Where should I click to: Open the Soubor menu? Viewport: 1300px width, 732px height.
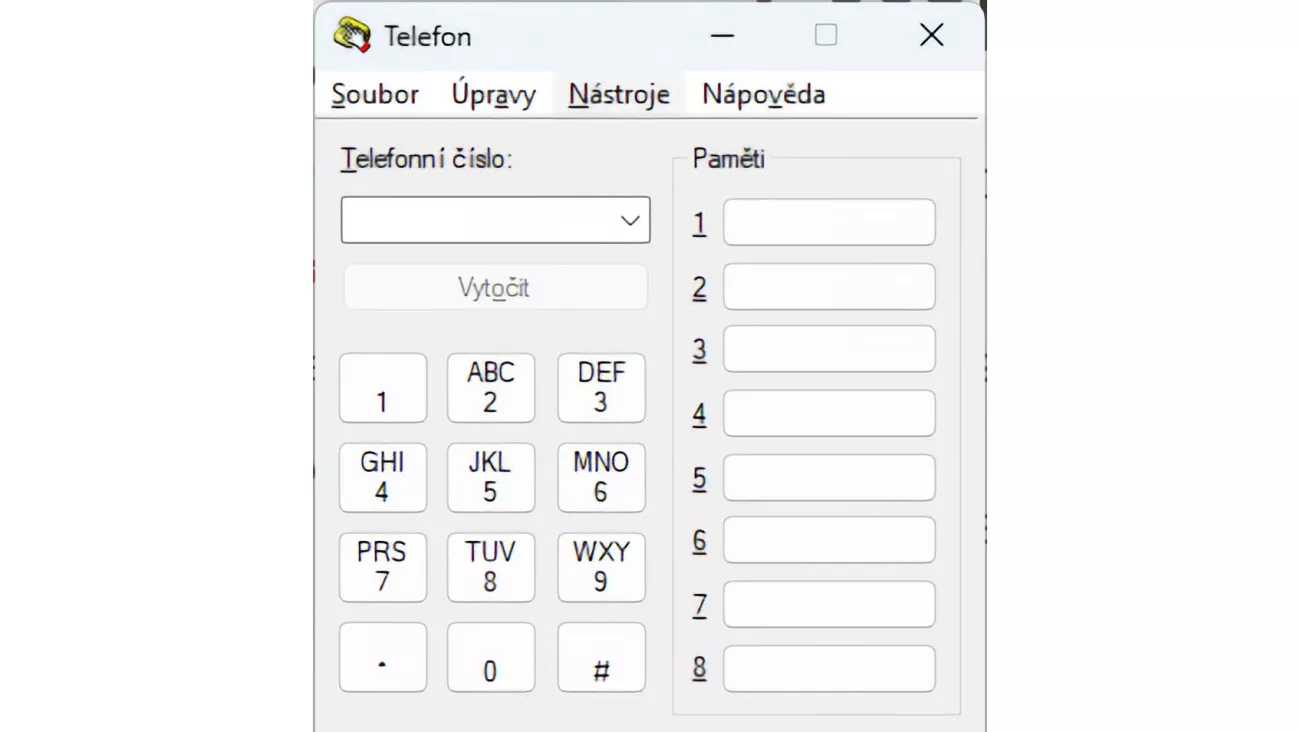point(375,95)
